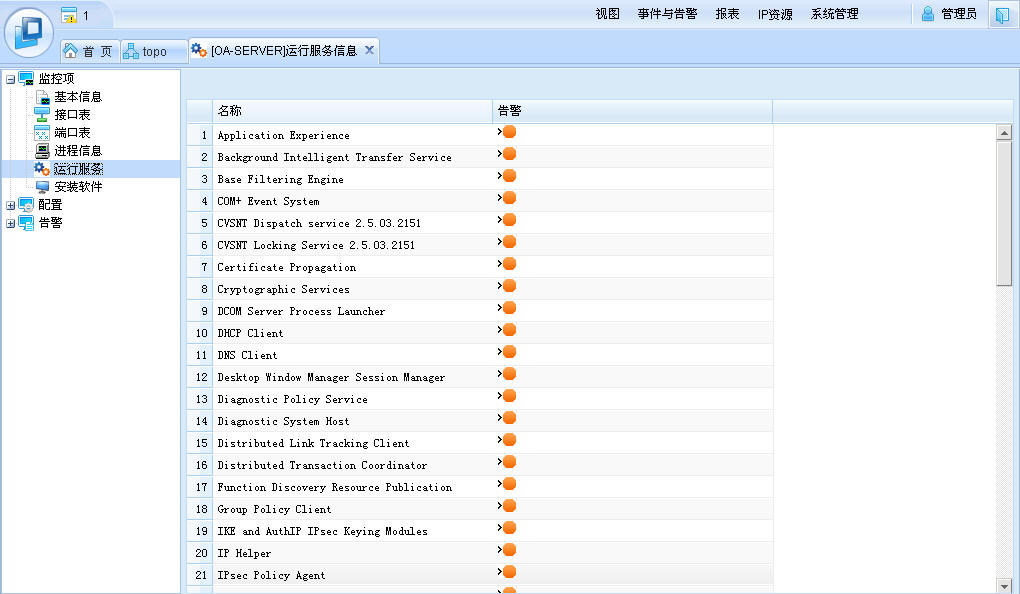The image size is (1020, 594).
Task: Click the scrollbar up arrow
Action: point(1004,133)
